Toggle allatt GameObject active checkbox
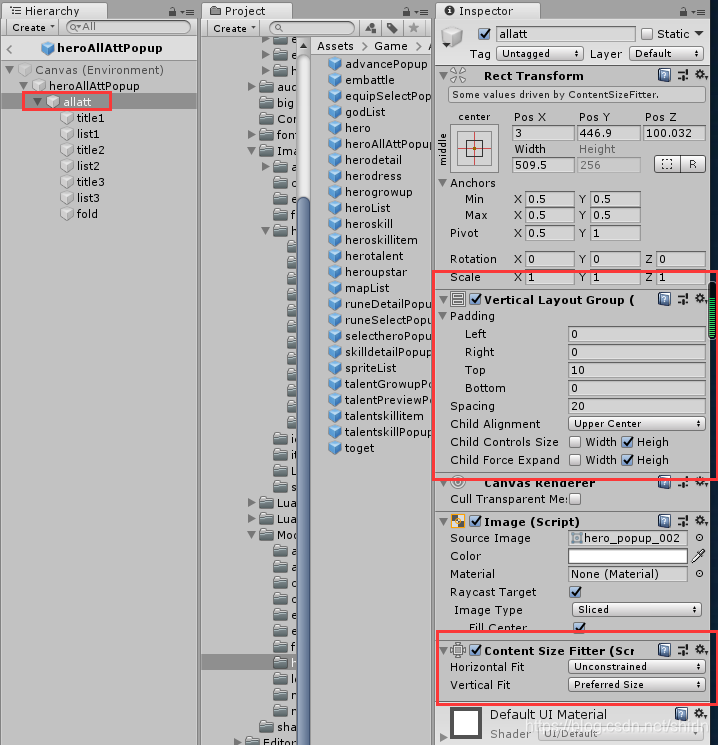718x745 pixels. pyautogui.click(x=484, y=34)
